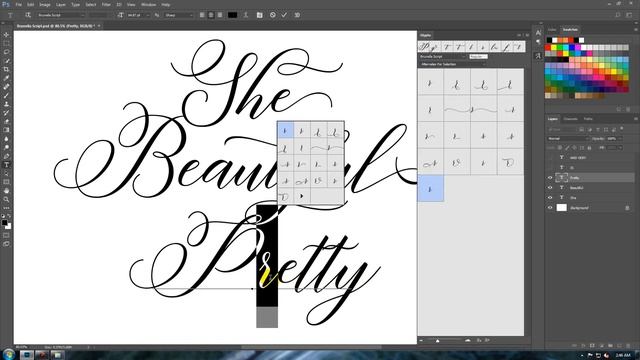640x360 pixels.
Task: Left align the text
Action: (202, 15)
